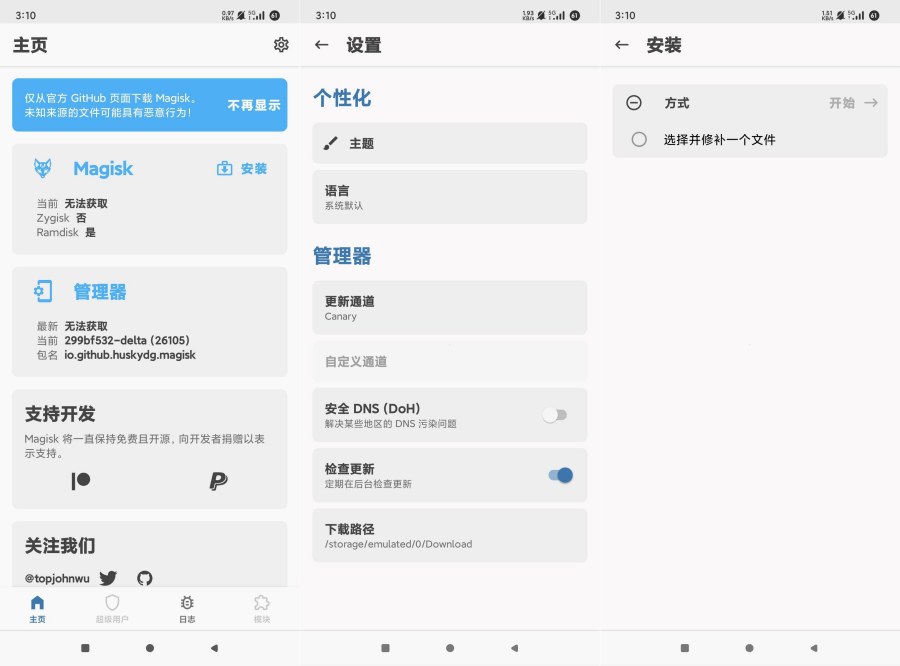Tap version text 299bf532-delta (26105)

point(127,340)
